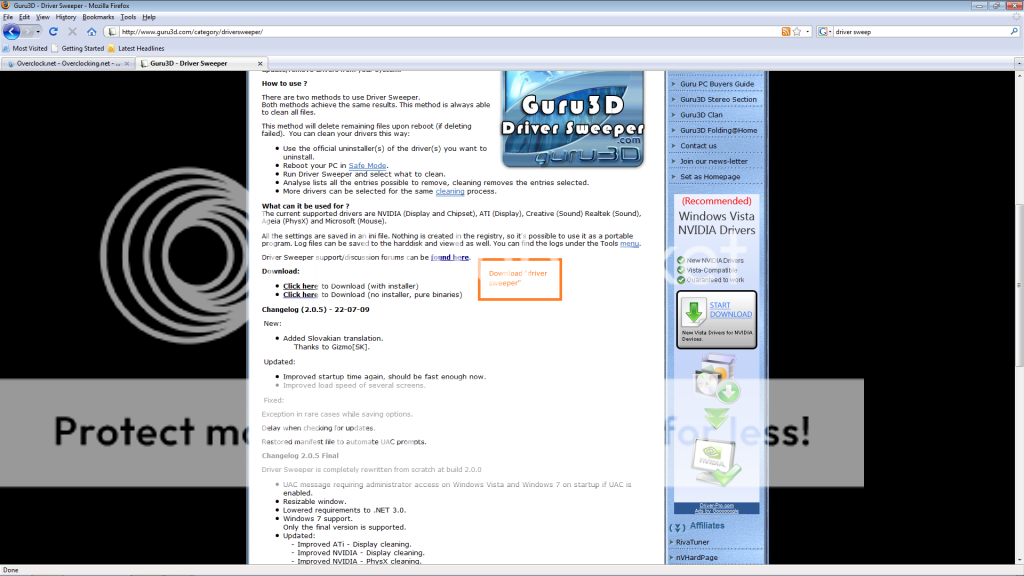Toggle the bookmark star for this page

(798, 31)
